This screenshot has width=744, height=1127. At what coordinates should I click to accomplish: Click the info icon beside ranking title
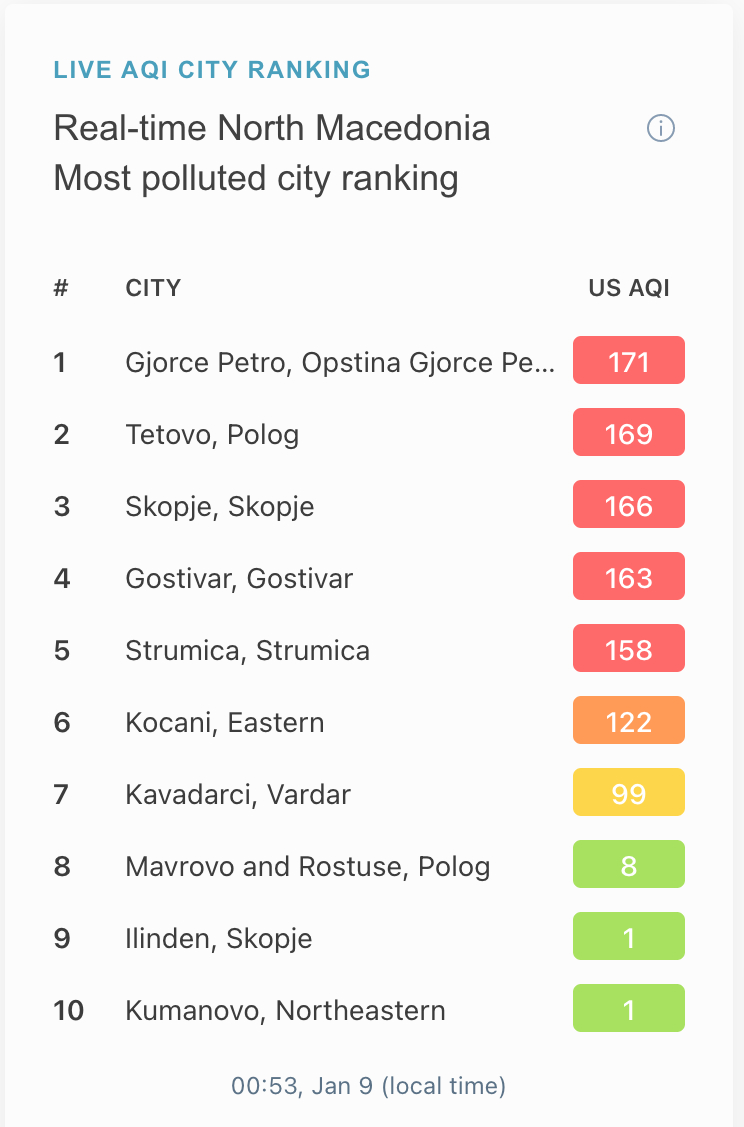tap(661, 129)
